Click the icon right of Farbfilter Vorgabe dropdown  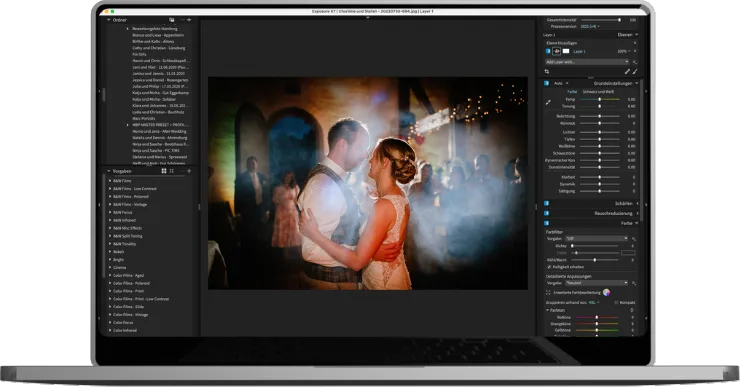click(634, 239)
